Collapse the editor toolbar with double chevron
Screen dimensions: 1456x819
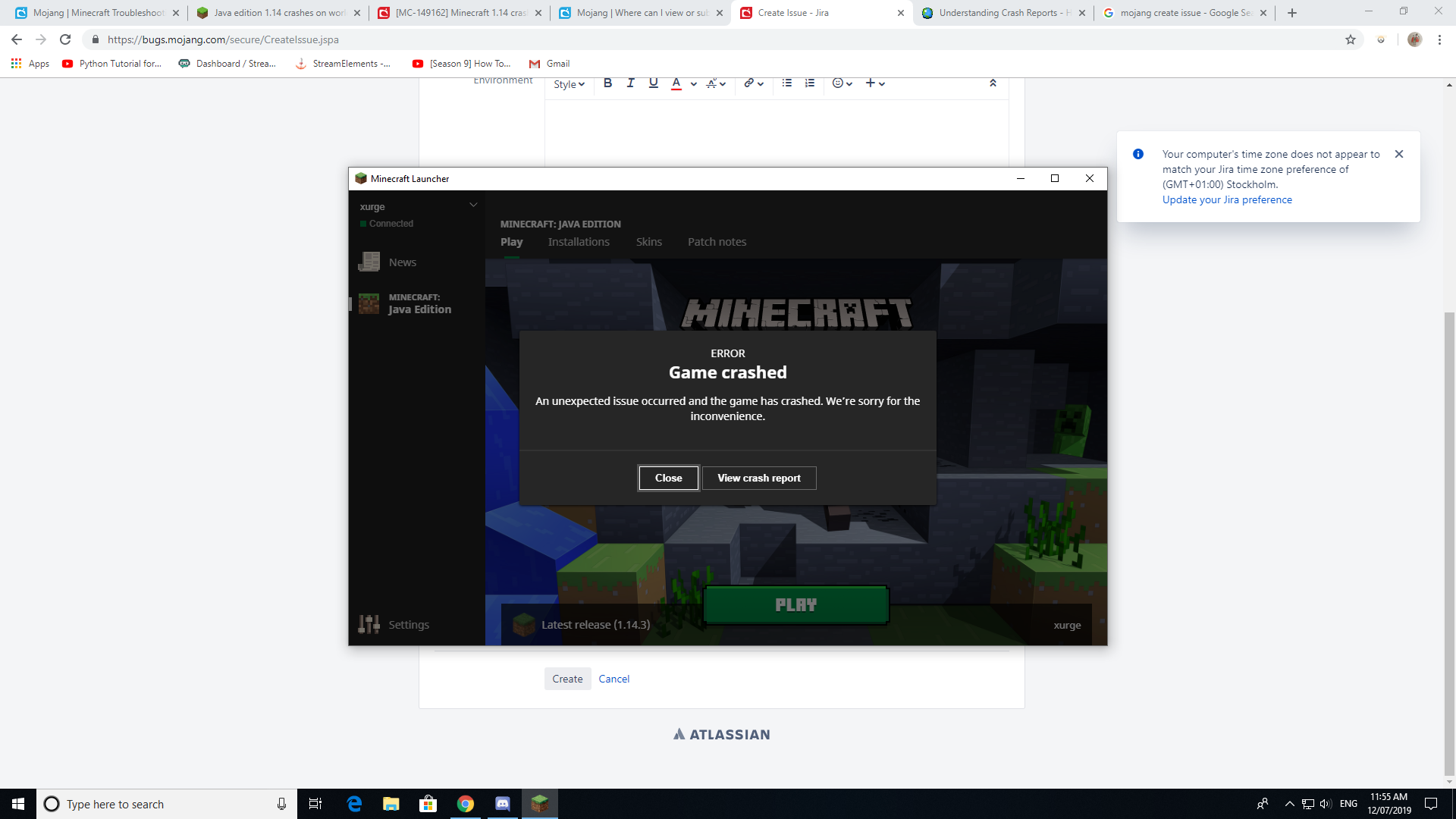[993, 83]
